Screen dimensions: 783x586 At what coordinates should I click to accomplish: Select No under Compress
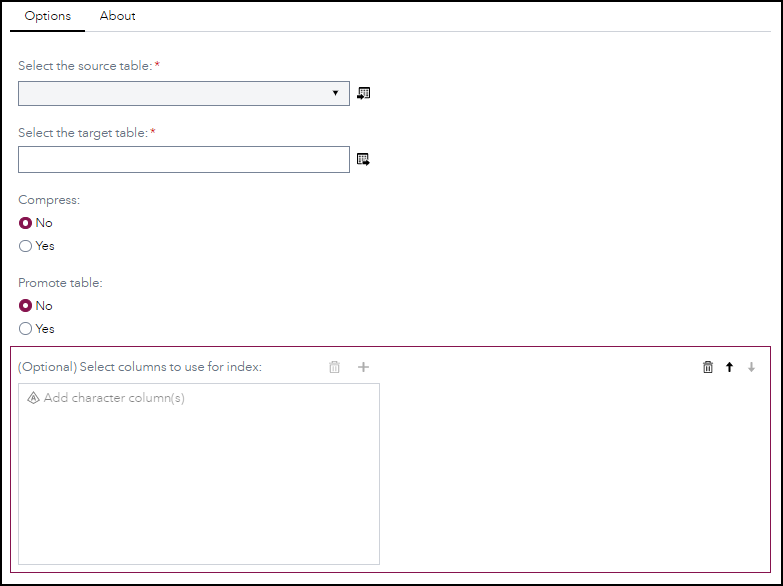coord(25,223)
